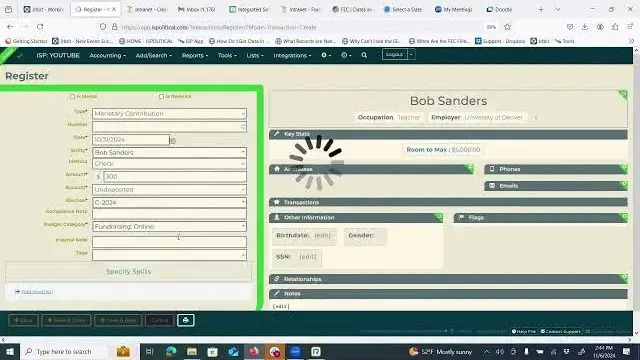Viewport: 640px width, 360px height.
Task: Open the Entity dropdown showing Bob Sanders
Action: [x=169, y=152]
